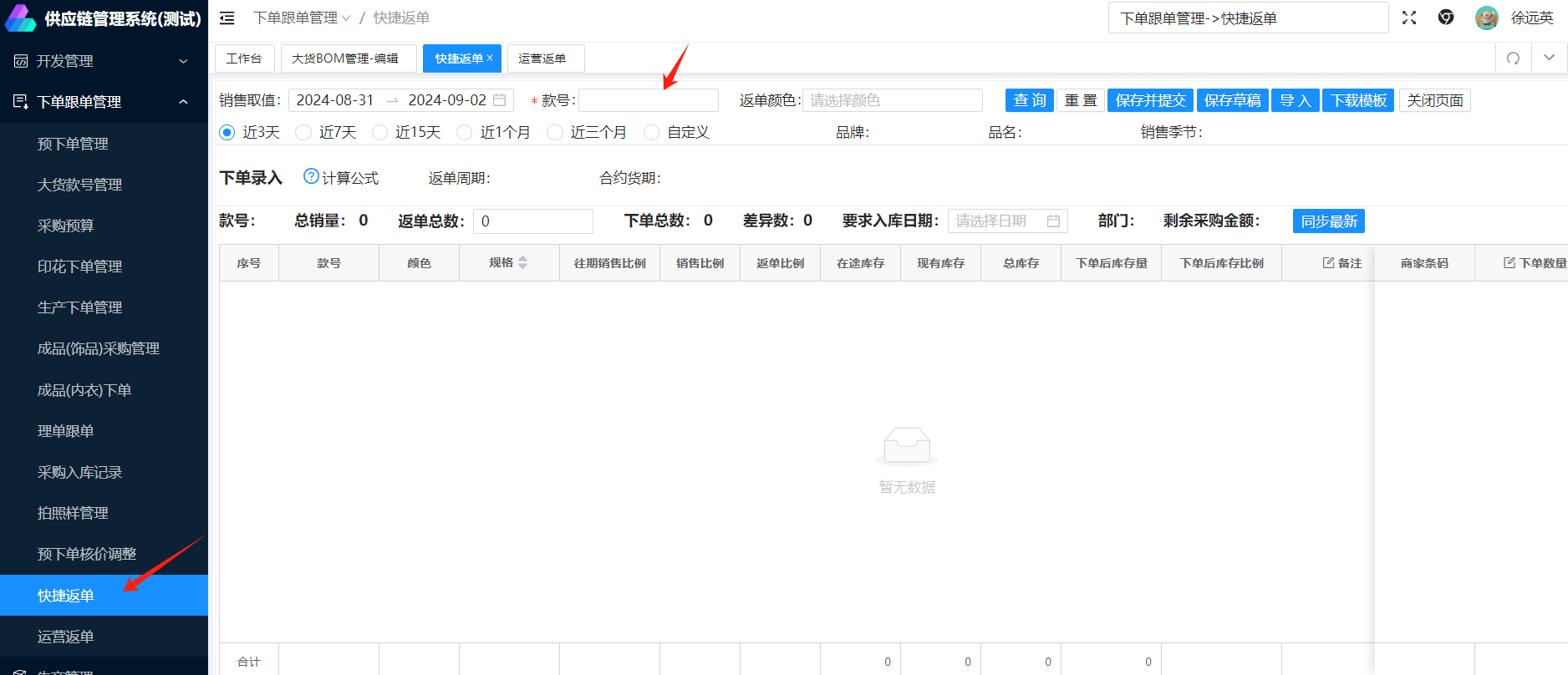Click the user avatar for 徐远英
This screenshot has height=675, width=1568.
1486,18
